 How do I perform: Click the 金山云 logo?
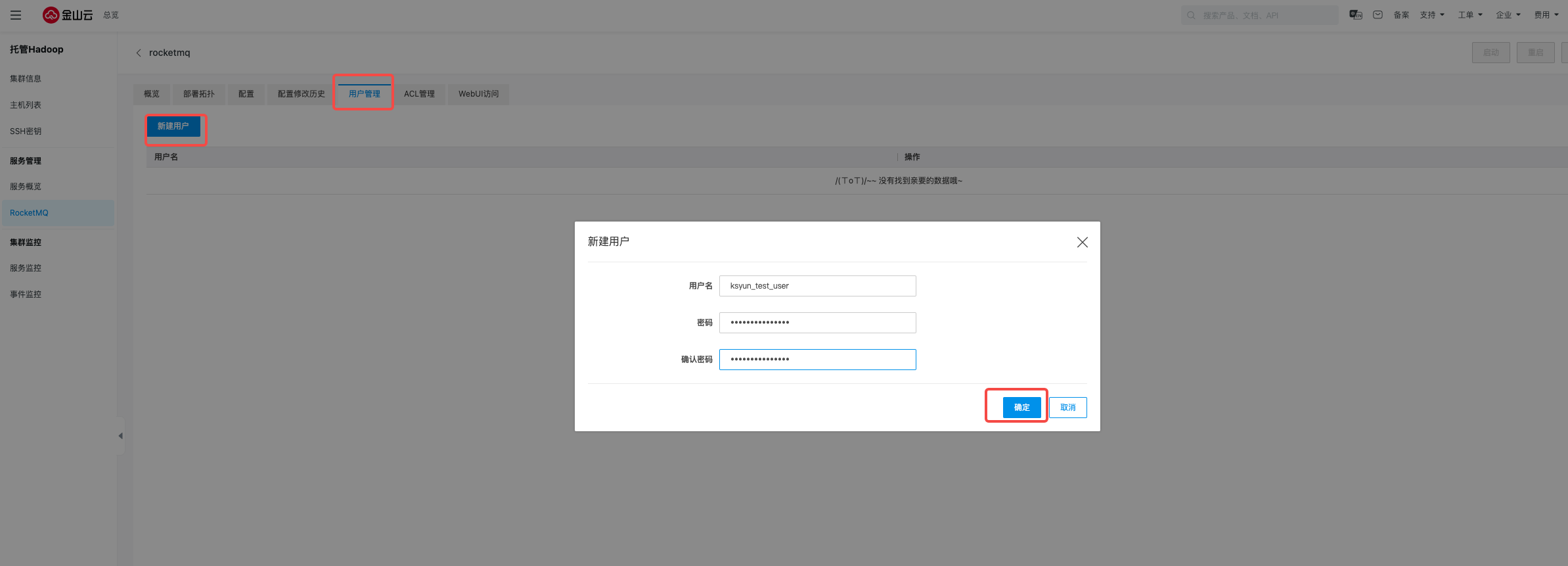pos(68,15)
